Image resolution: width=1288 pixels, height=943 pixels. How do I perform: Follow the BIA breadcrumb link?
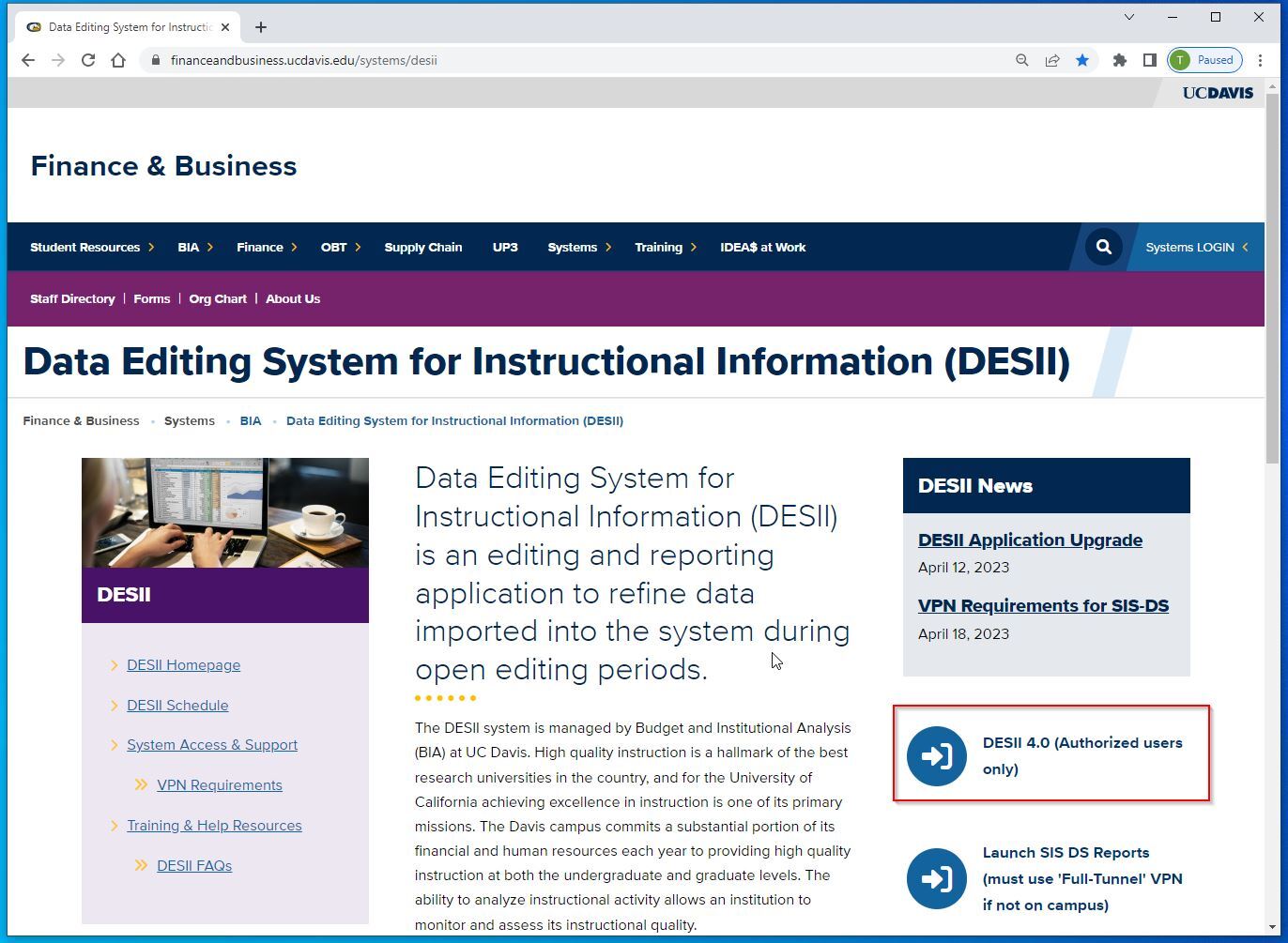point(251,420)
